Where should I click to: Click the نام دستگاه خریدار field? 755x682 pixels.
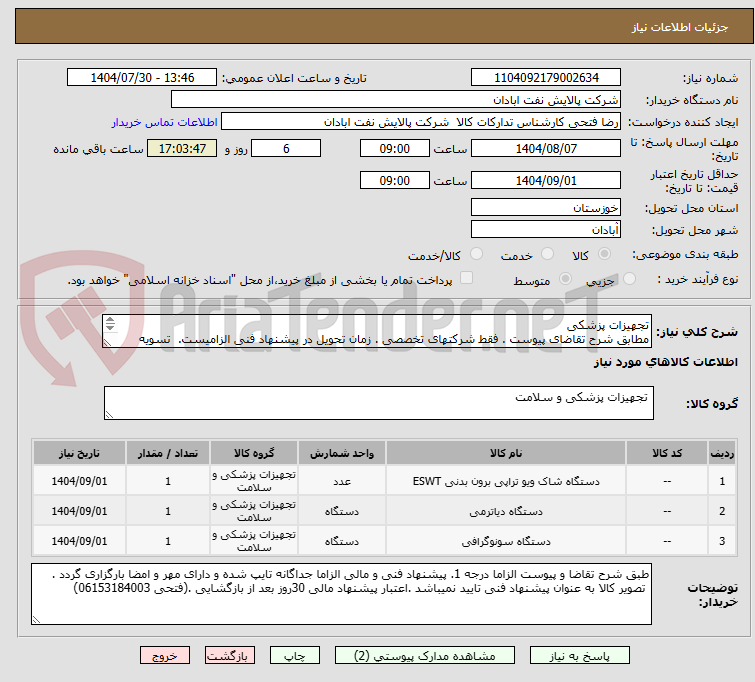click(396, 100)
